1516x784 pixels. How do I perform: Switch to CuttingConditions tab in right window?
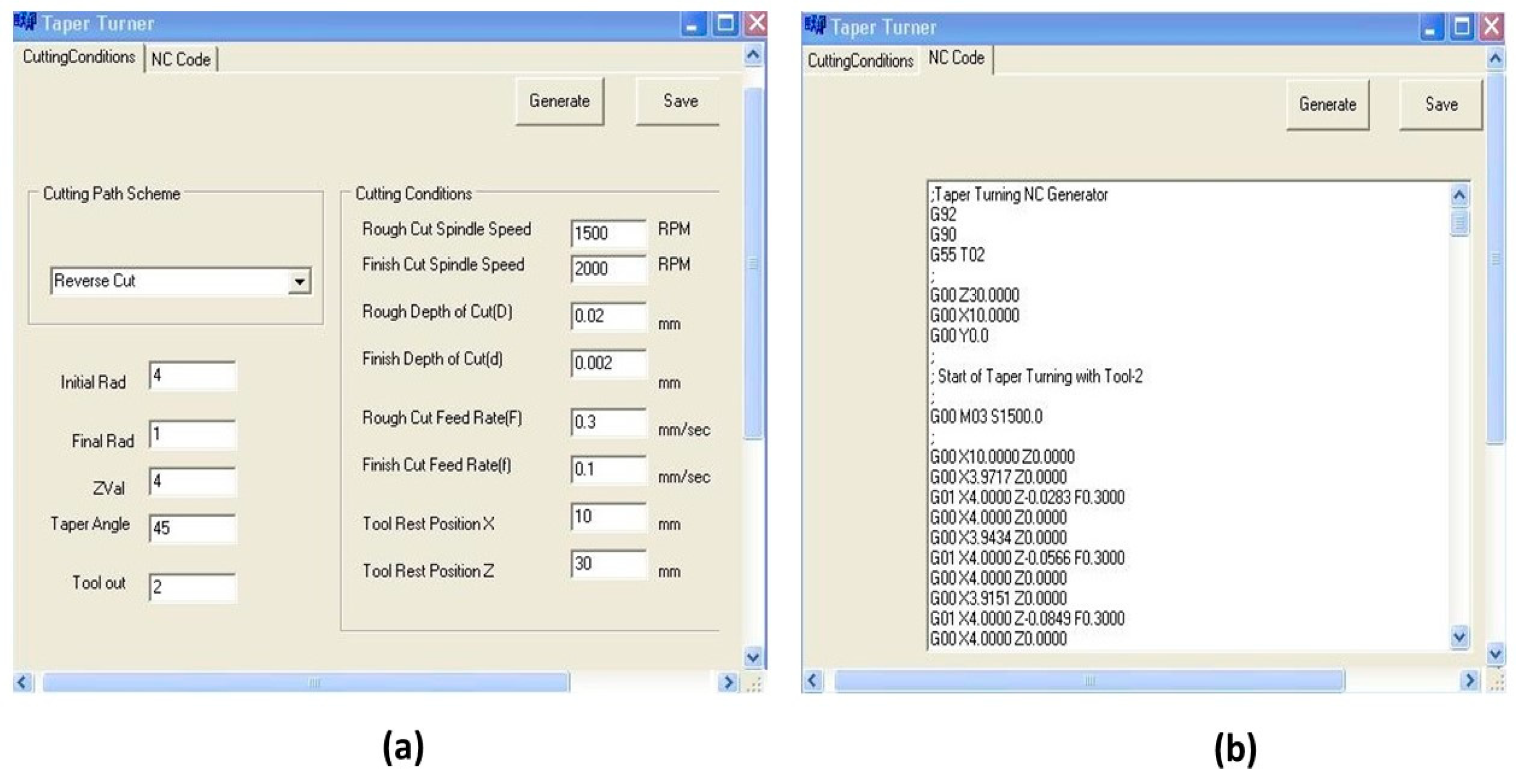860,61
